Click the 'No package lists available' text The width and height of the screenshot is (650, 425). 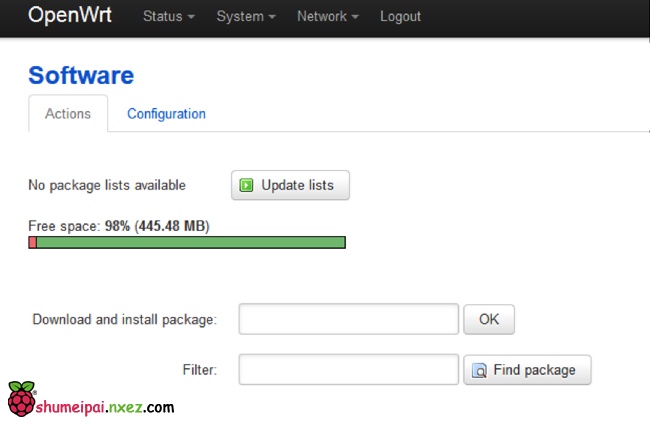(x=107, y=185)
